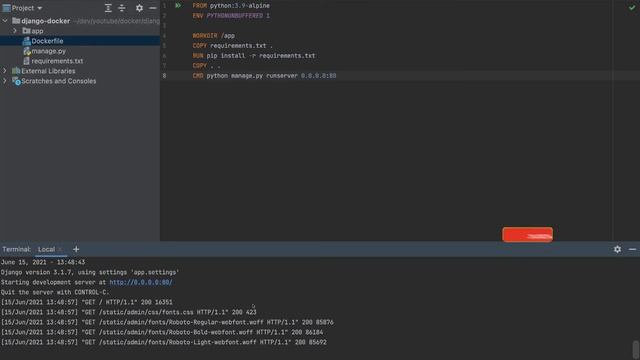Click the Django version 3.1.7 line
Image resolution: width=640 pixels, height=360 pixels.
tap(90, 272)
